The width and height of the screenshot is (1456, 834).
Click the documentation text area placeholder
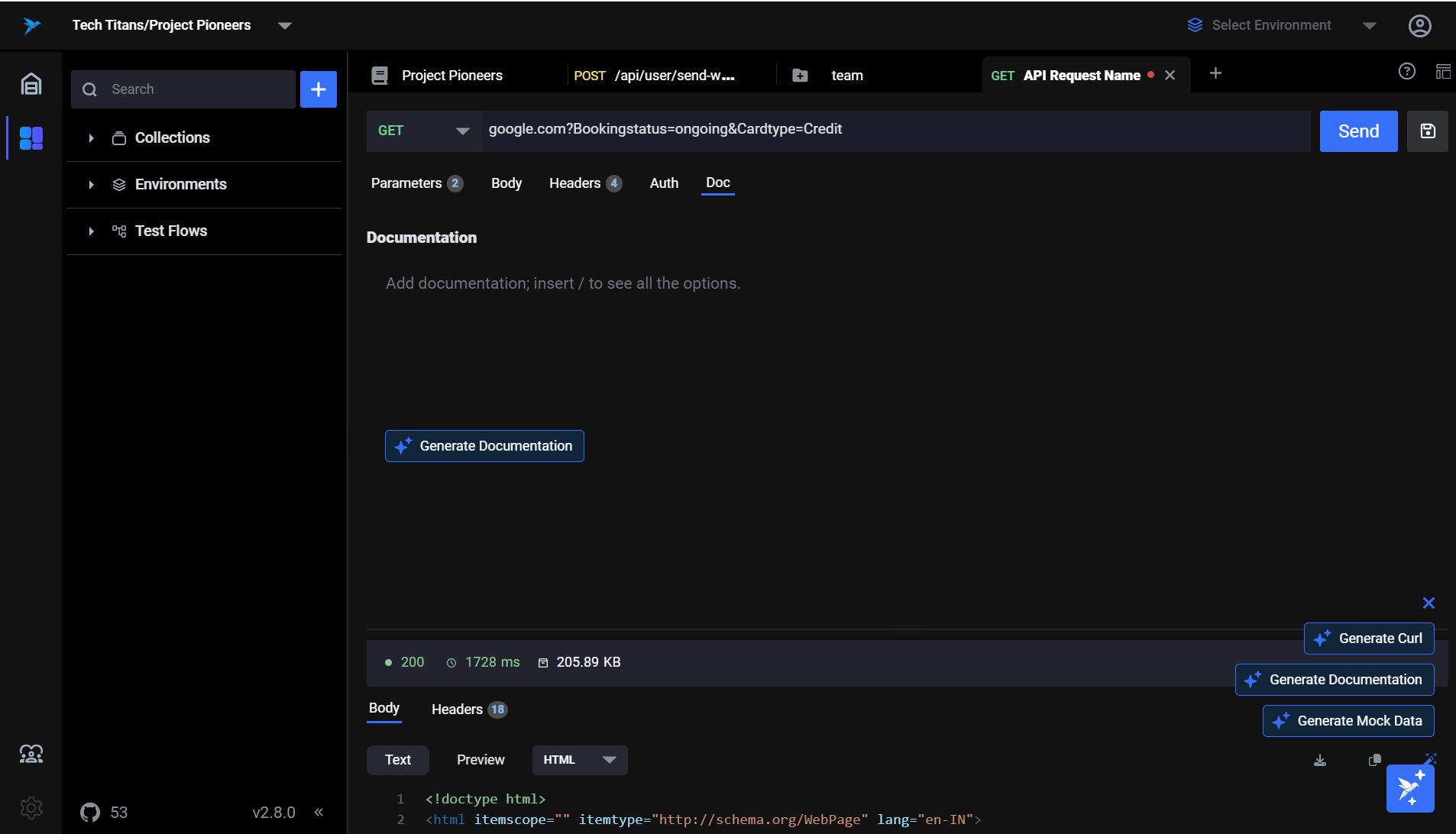(x=563, y=283)
